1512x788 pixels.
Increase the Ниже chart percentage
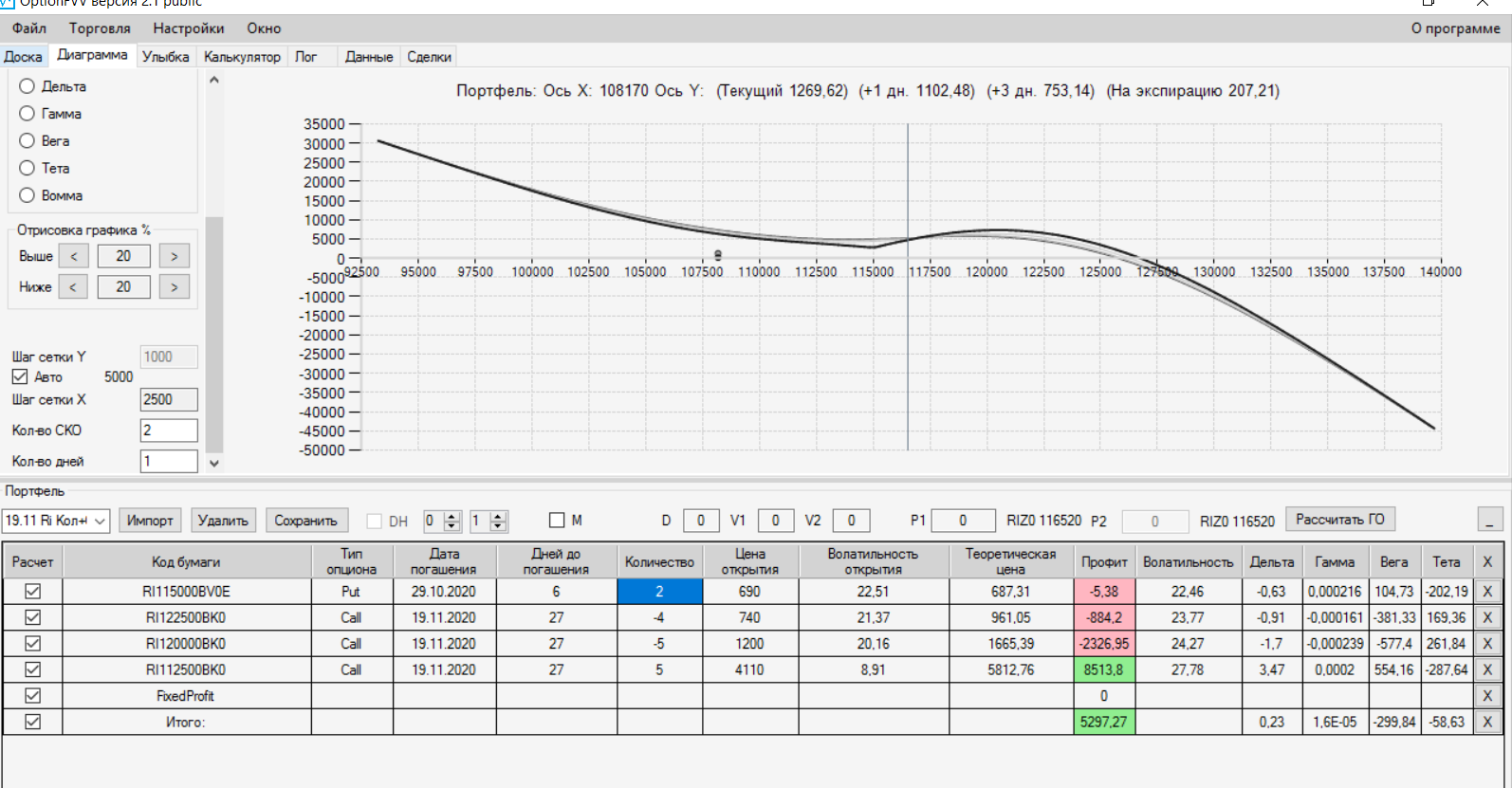click(174, 286)
